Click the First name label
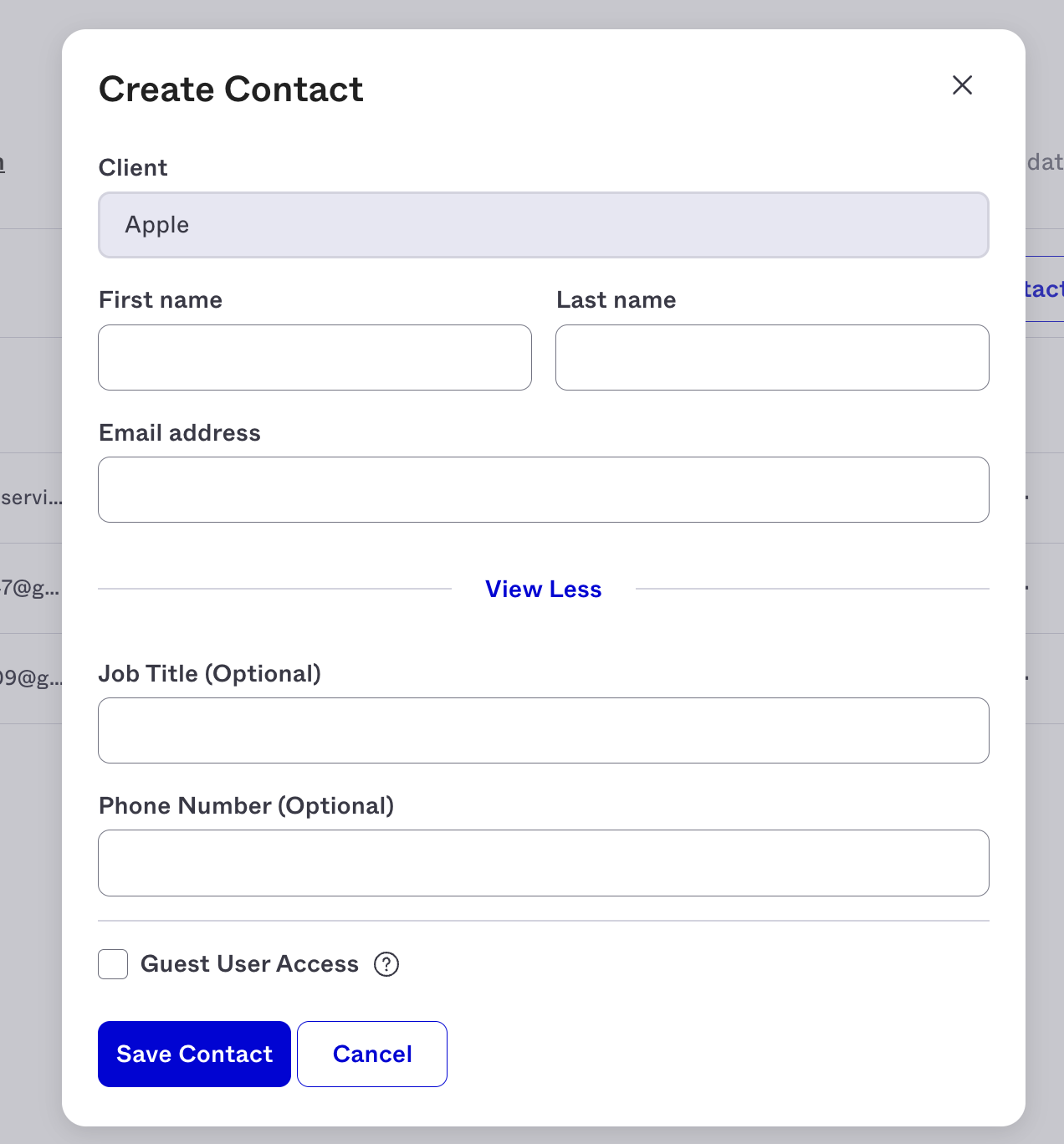 (161, 300)
